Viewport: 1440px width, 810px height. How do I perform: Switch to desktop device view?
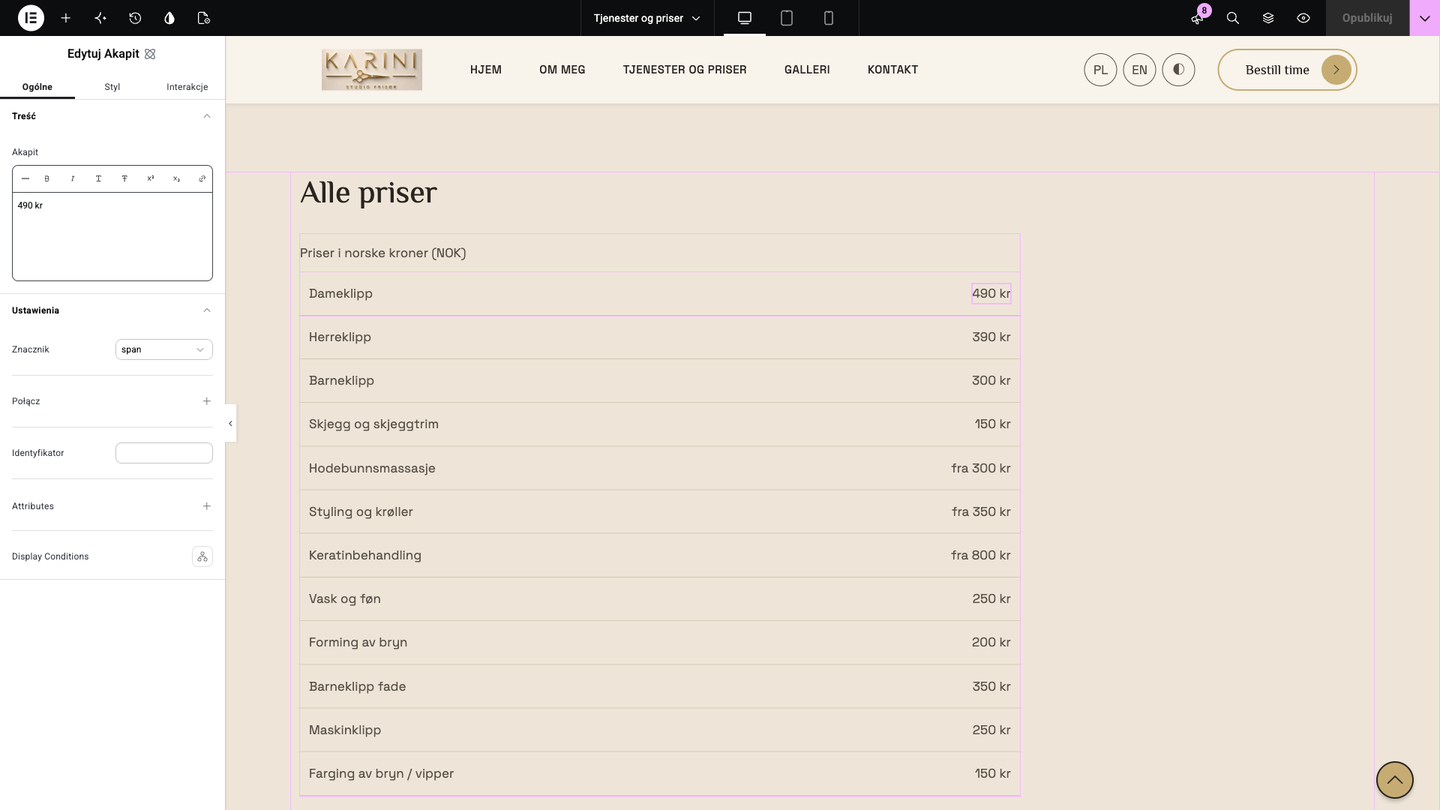745,18
